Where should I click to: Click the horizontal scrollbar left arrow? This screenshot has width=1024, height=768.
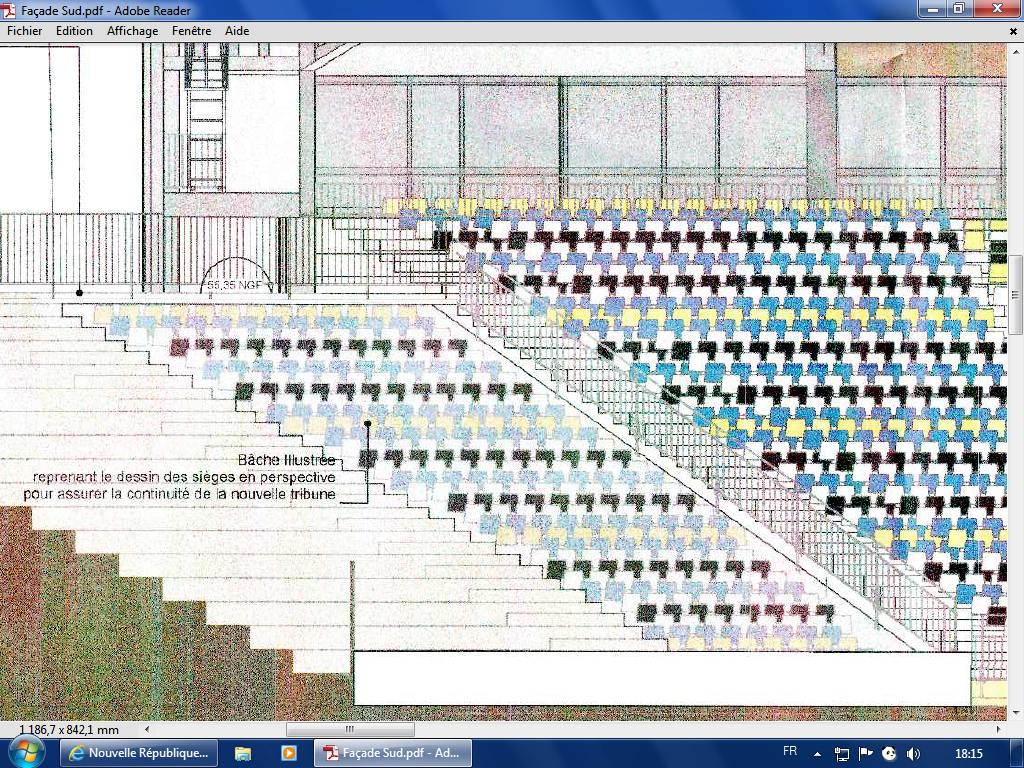[149, 730]
